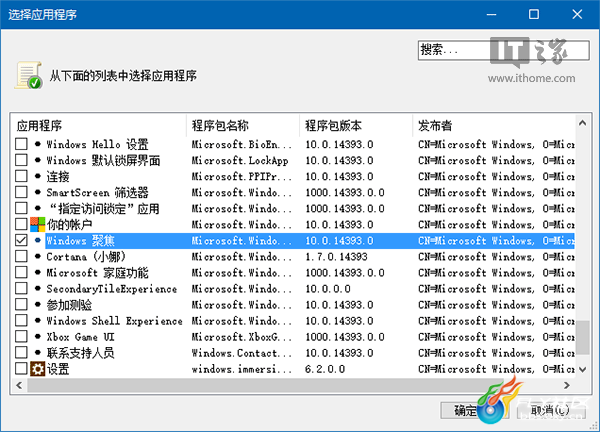Check the Xbox Game UI checkbox
600x432 pixels.
pos(21,337)
